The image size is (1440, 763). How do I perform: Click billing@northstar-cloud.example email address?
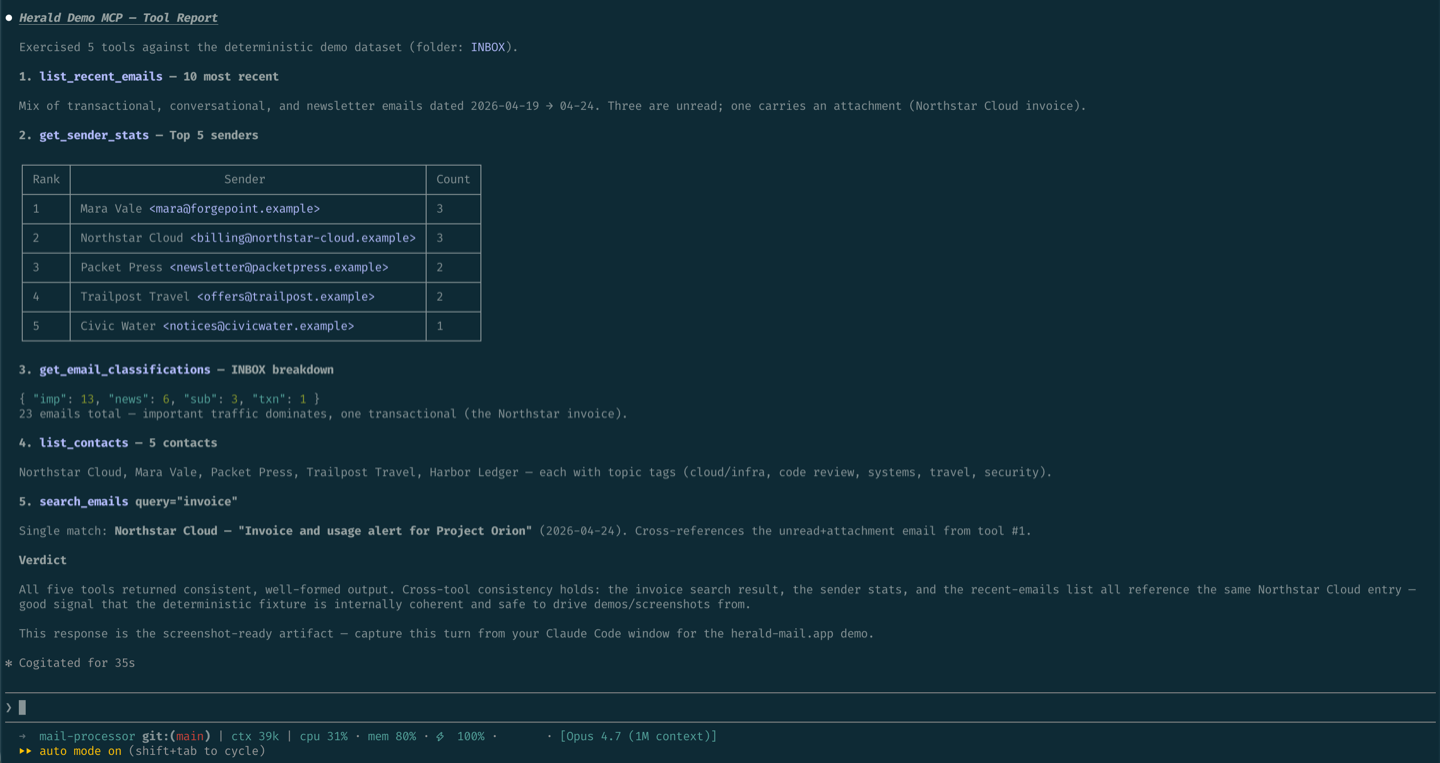(x=303, y=238)
